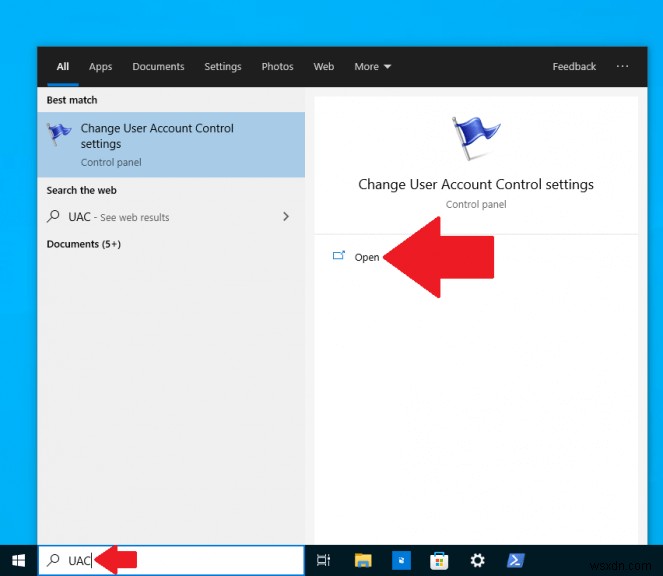The image size is (663, 576).
Task: Switch to the All tab
Action: (63, 66)
